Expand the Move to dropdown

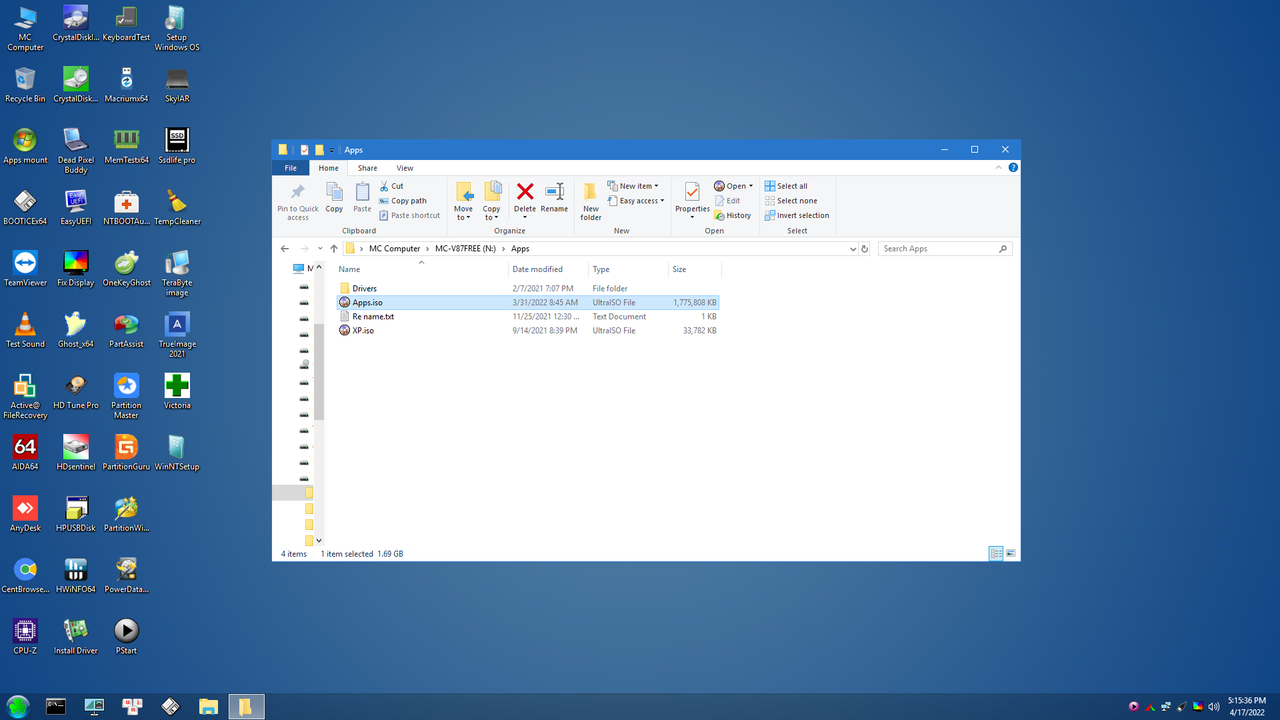(463, 213)
